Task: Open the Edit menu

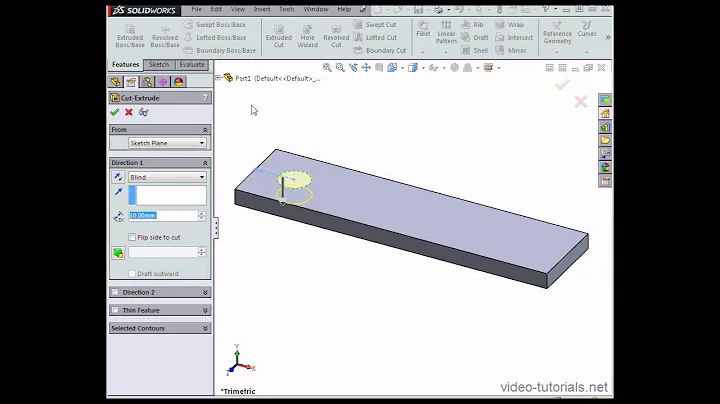Action: (x=216, y=9)
